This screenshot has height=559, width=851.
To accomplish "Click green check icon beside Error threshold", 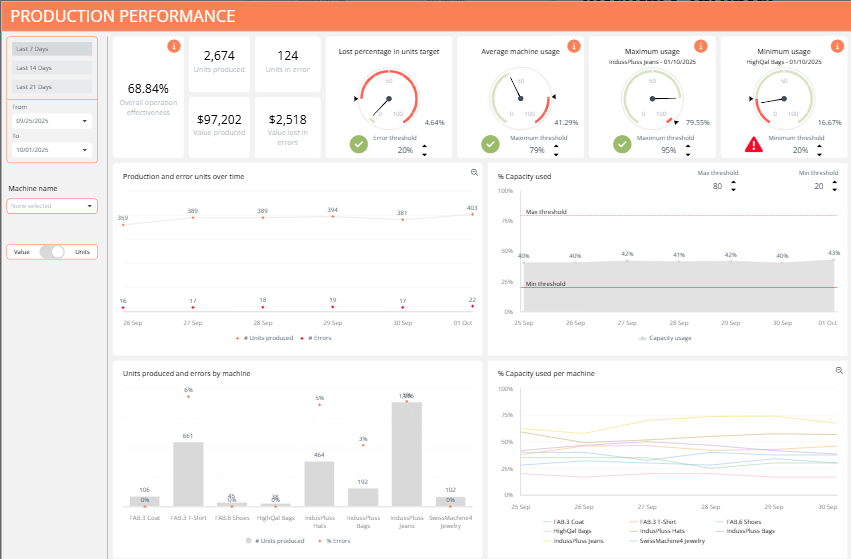I will (x=359, y=145).
